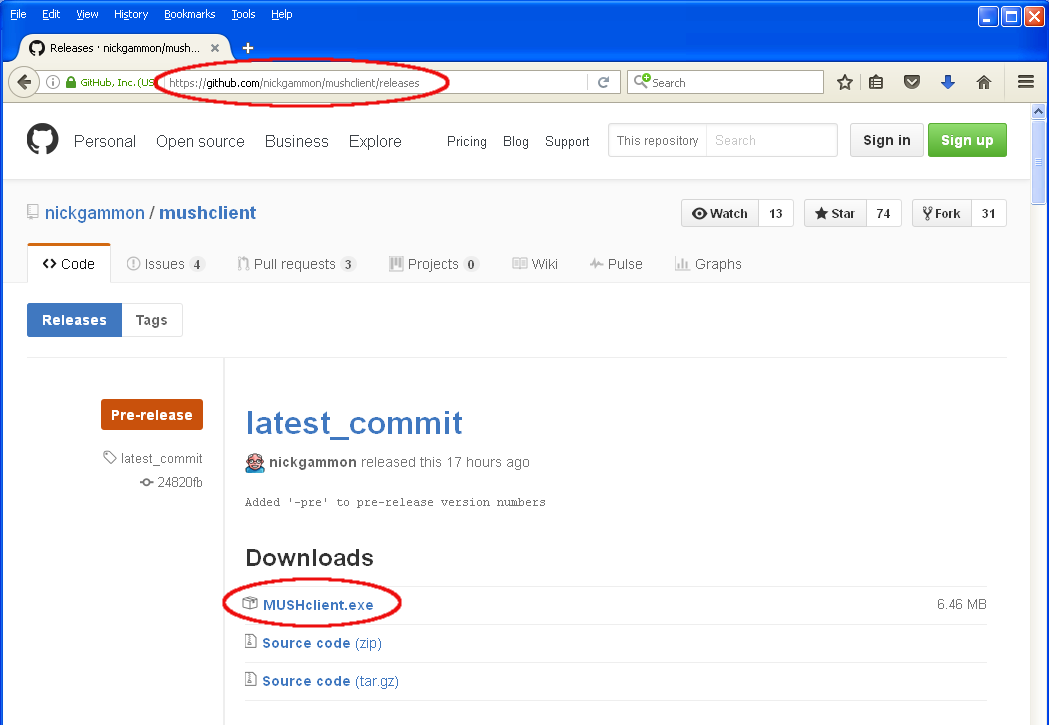Image resolution: width=1049 pixels, height=725 pixels.
Task: Download Source code (tar.gz)
Action: tap(330, 681)
